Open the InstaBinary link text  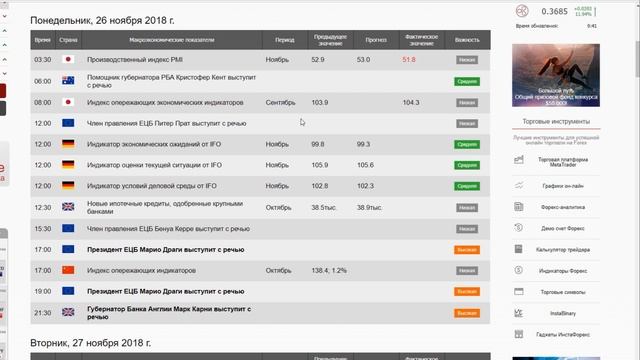point(563,313)
